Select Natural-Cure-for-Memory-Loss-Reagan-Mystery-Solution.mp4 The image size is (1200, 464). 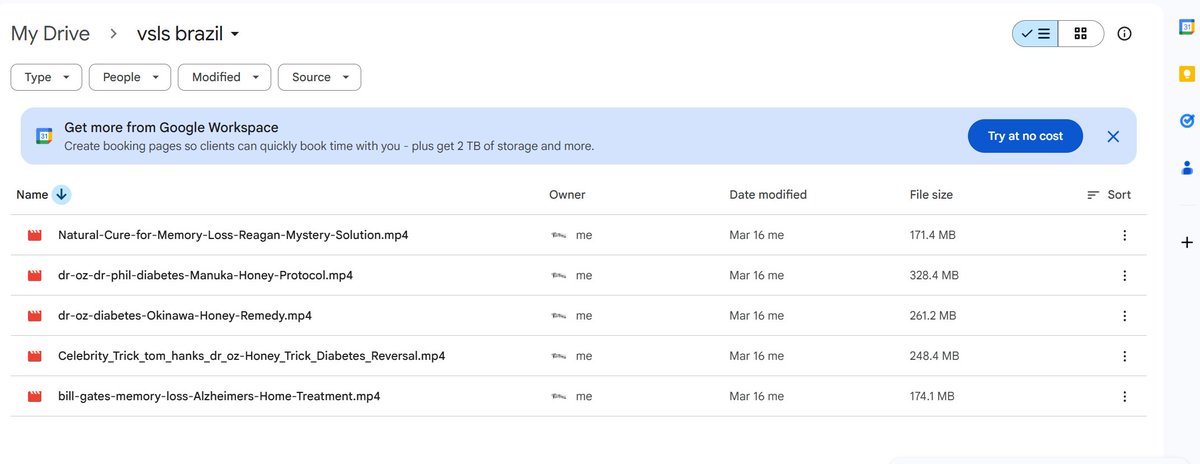pyautogui.click(x=233, y=235)
